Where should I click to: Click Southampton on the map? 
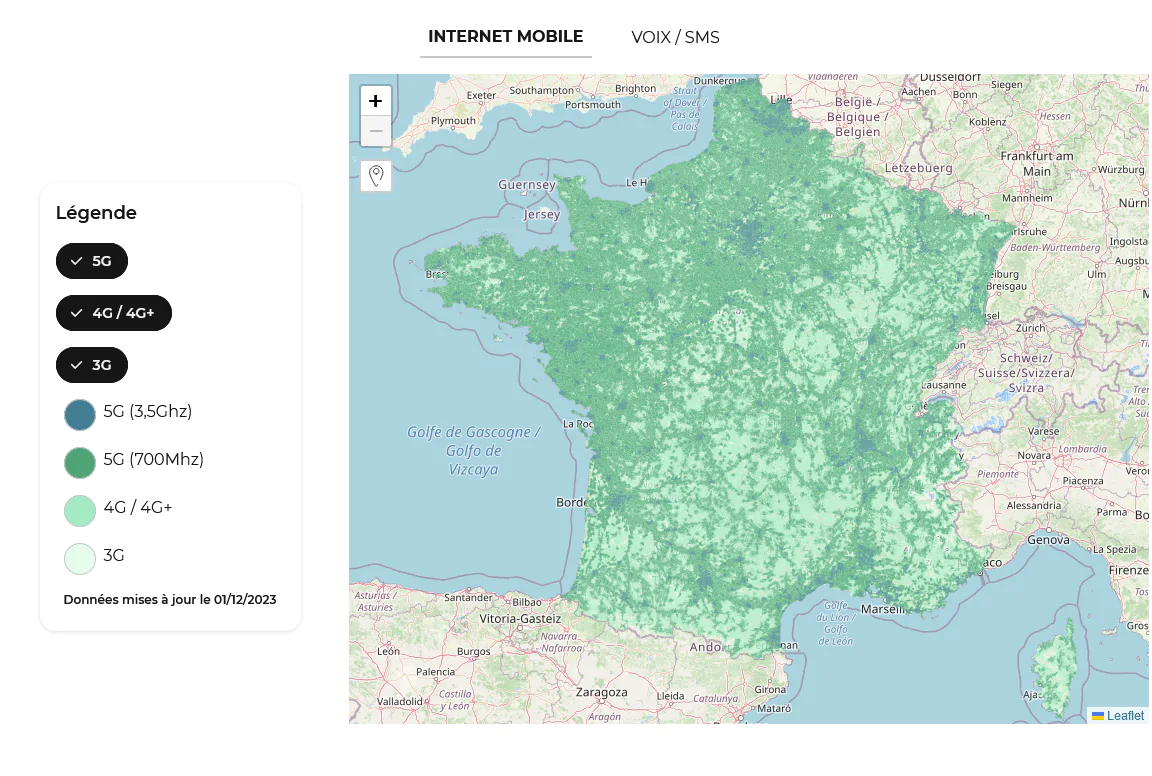point(541,90)
